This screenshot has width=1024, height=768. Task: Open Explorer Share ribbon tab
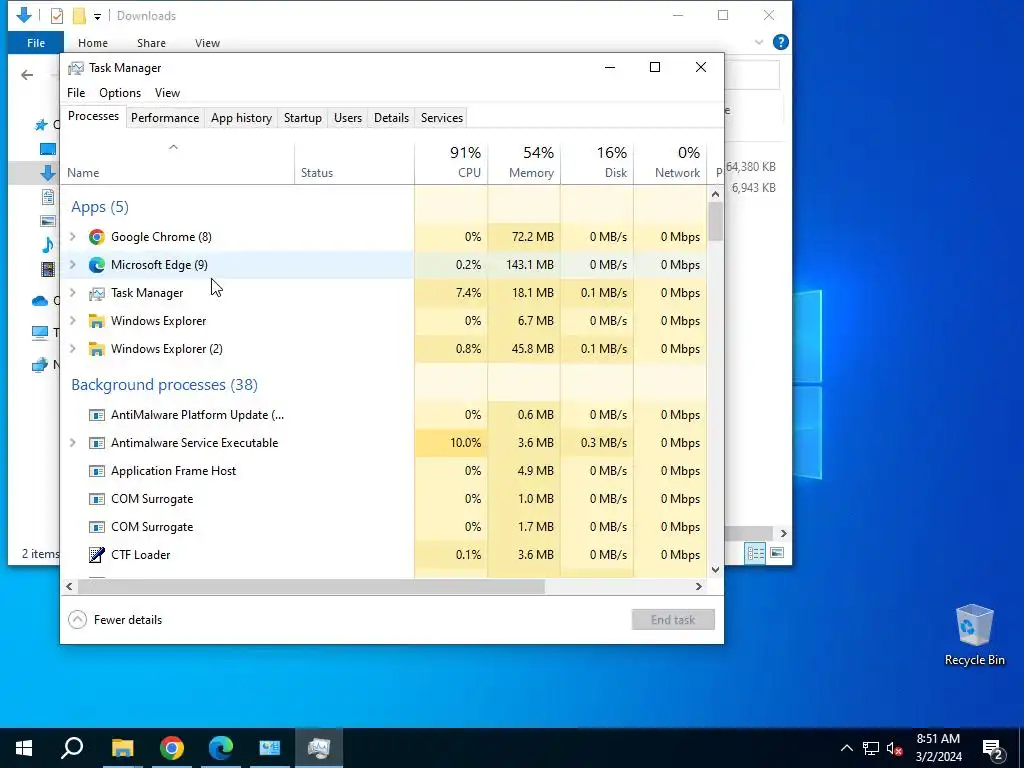[151, 43]
